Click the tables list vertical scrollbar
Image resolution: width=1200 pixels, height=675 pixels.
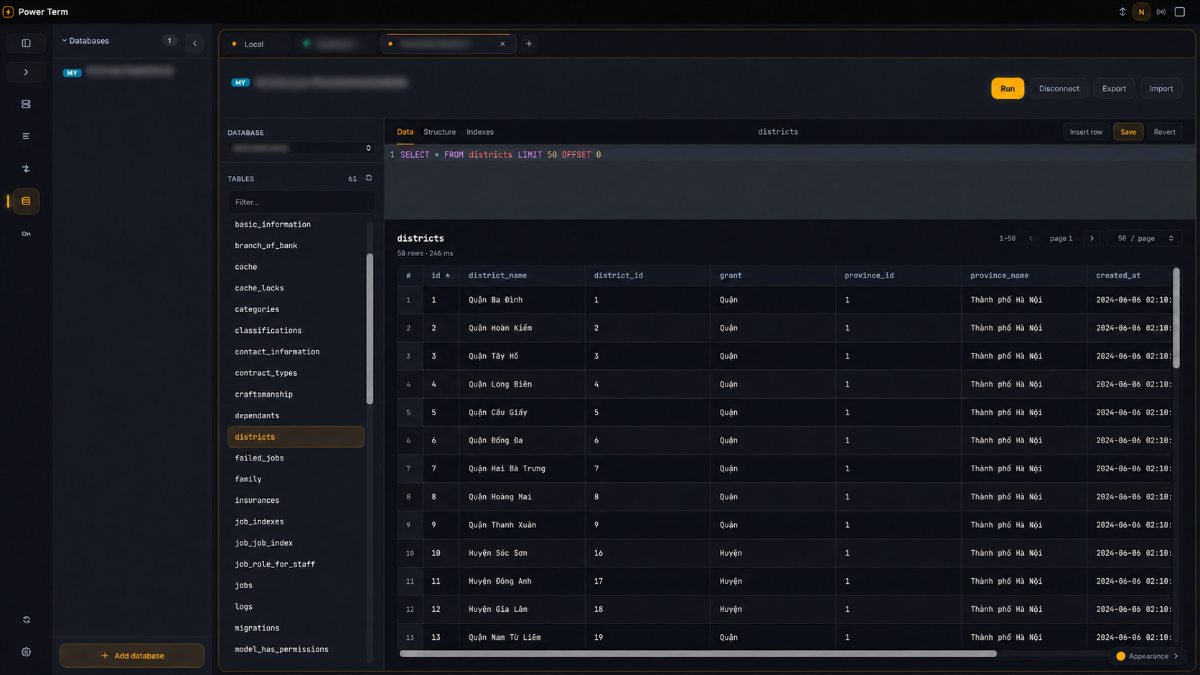point(370,328)
